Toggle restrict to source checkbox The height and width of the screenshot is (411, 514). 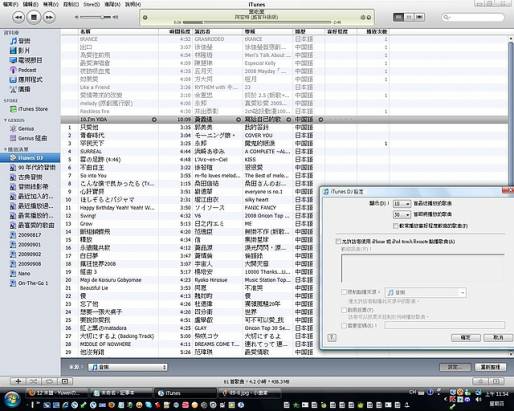tap(344, 292)
